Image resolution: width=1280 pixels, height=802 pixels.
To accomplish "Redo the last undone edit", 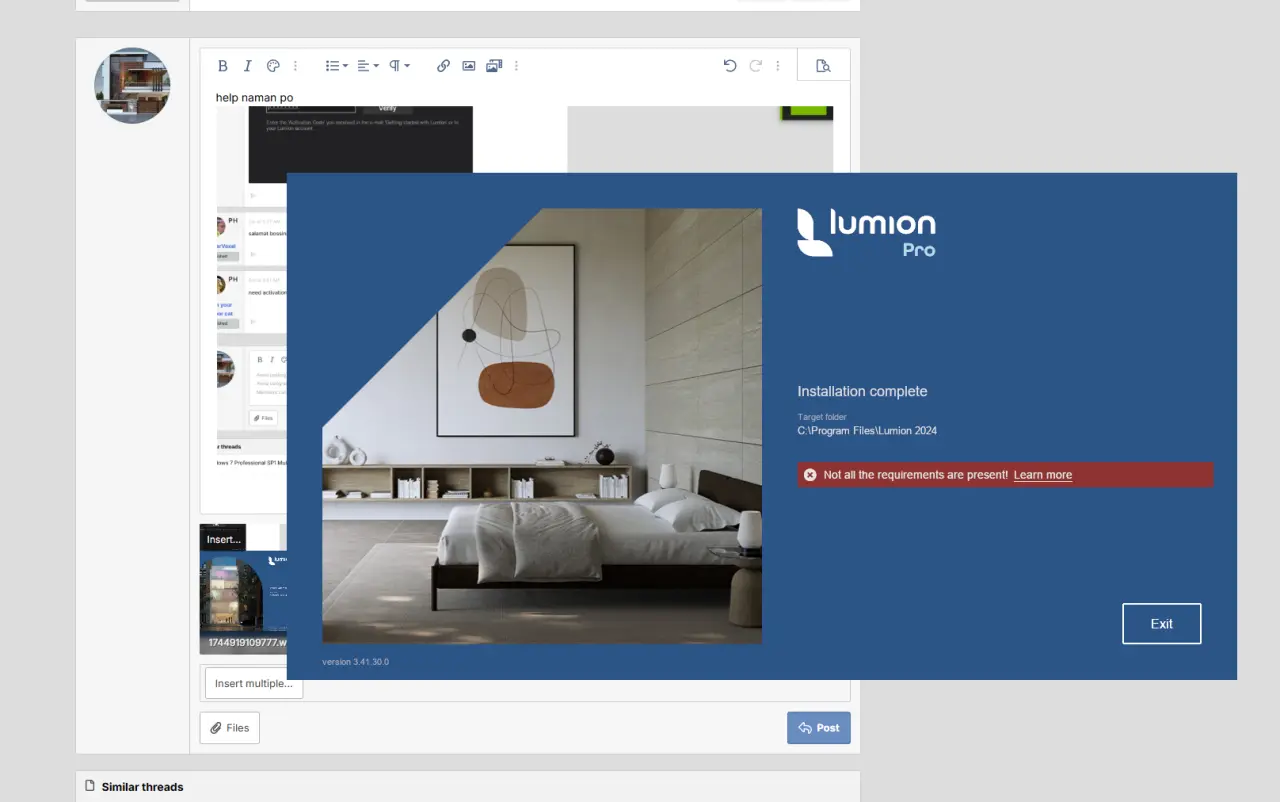I will [x=756, y=66].
